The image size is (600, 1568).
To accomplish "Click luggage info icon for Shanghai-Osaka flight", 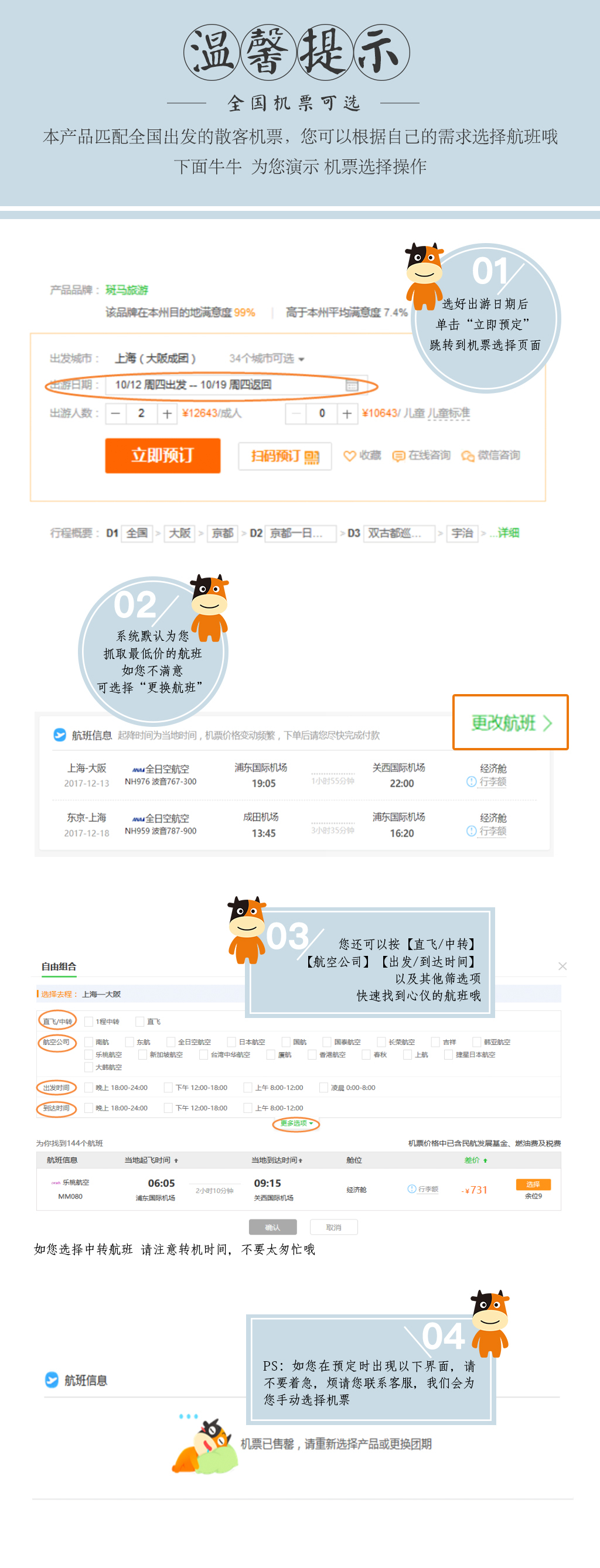I will (472, 781).
